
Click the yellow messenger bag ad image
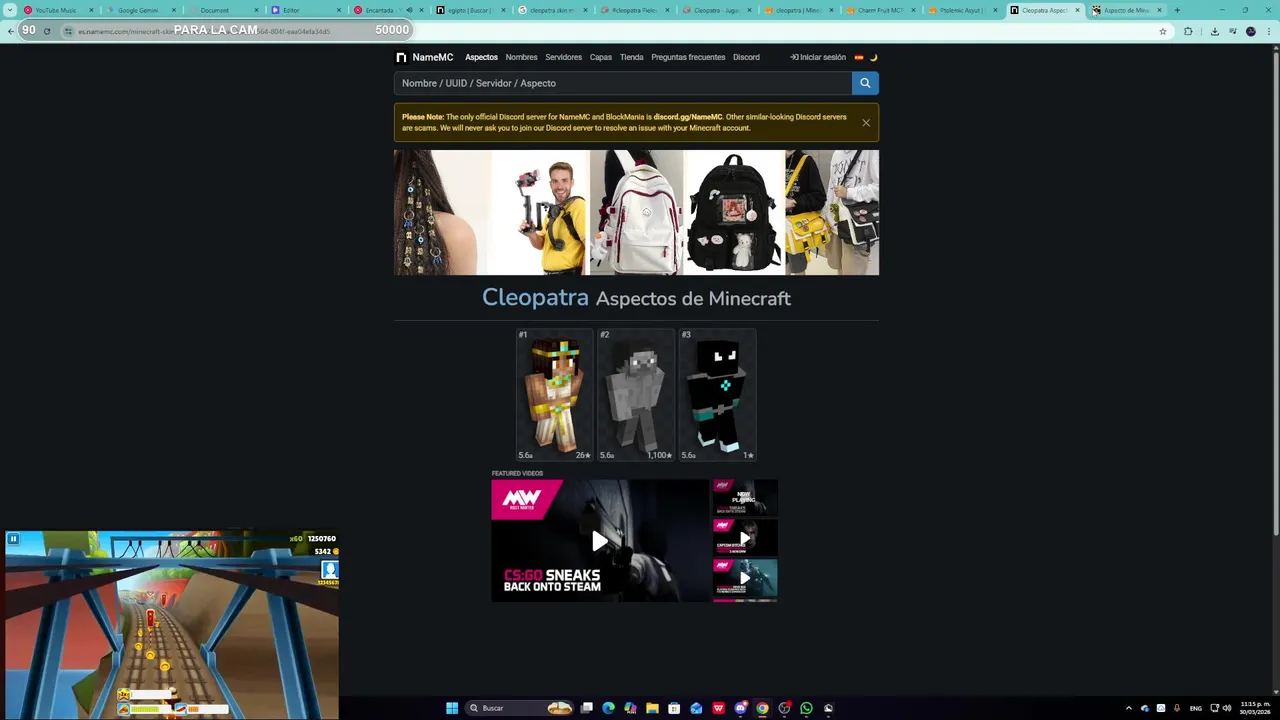point(832,212)
